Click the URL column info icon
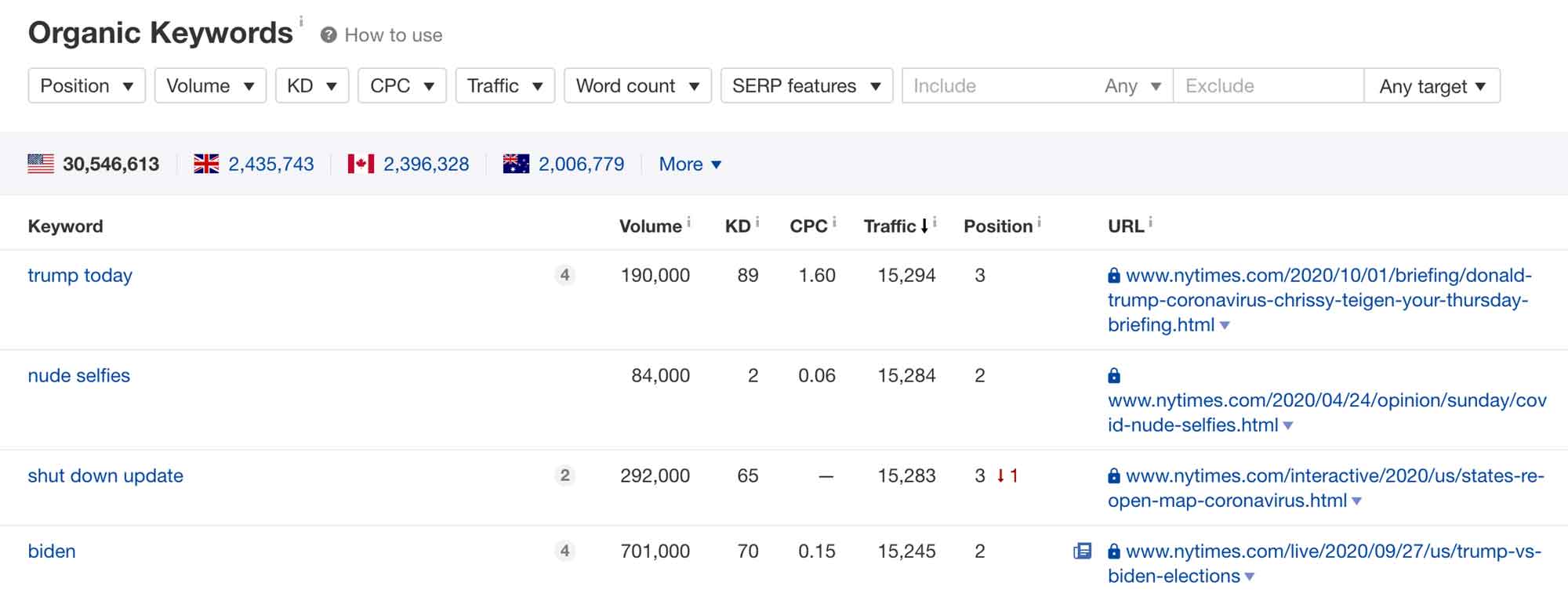 point(1150,222)
